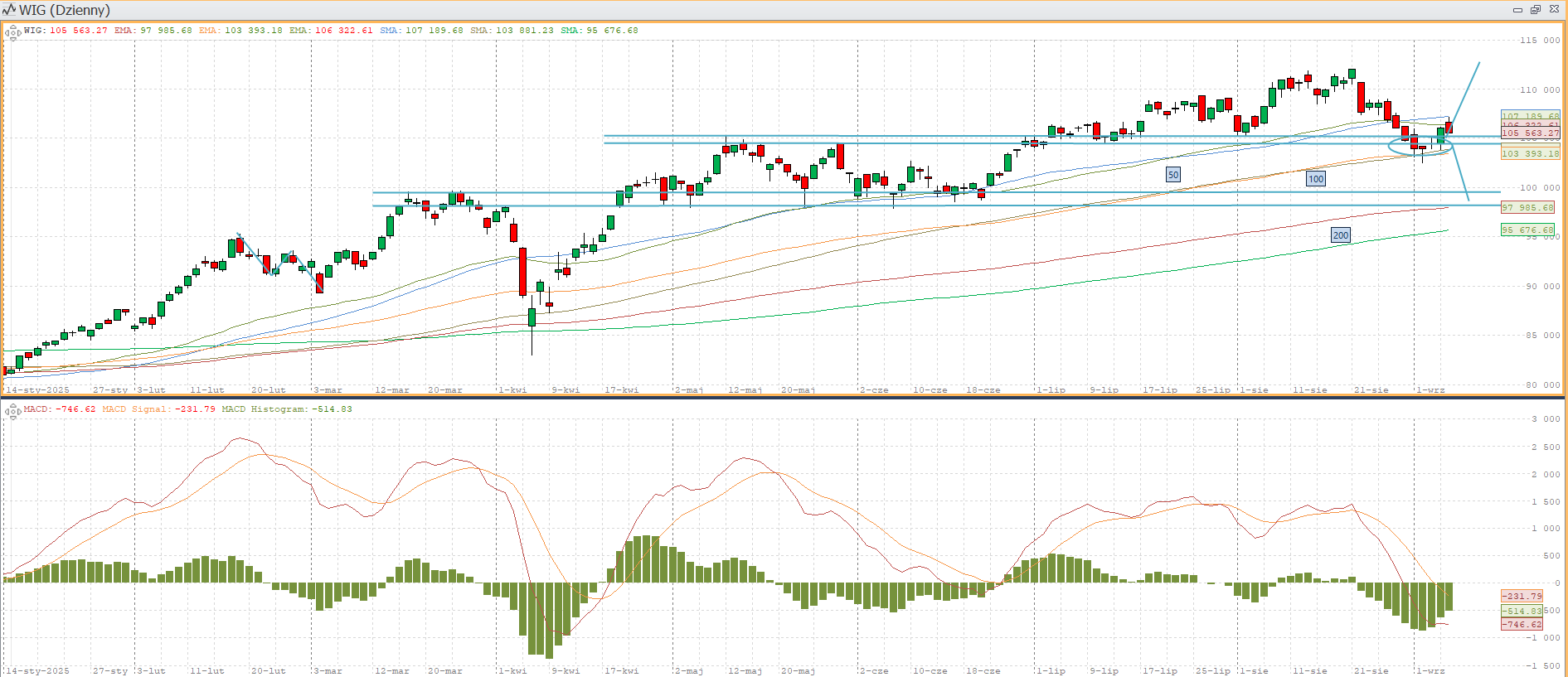Select the blue '100' moving average label

[1316, 179]
